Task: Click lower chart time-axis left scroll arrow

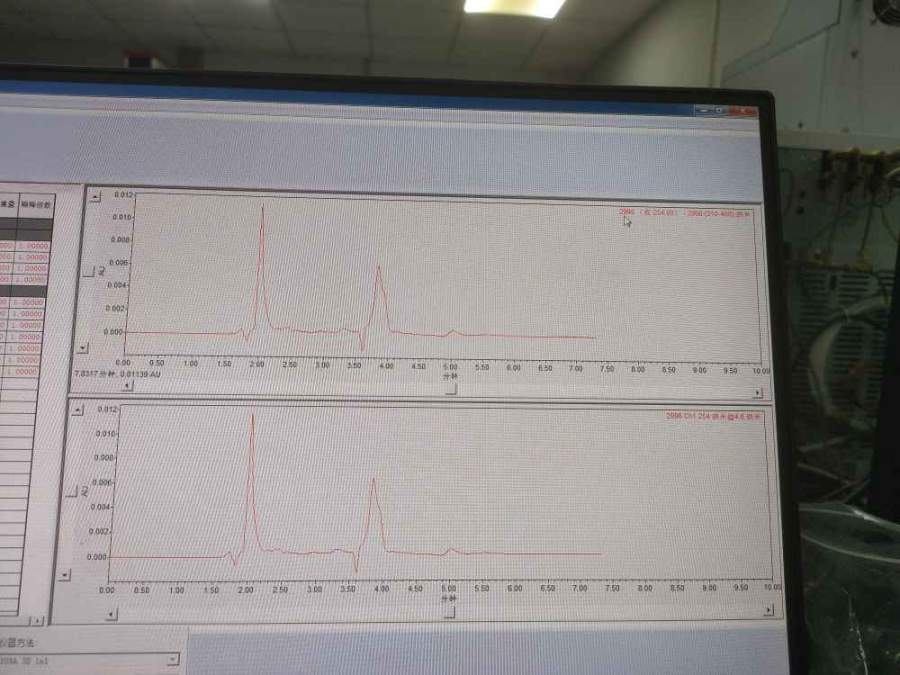Action: point(111,614)
